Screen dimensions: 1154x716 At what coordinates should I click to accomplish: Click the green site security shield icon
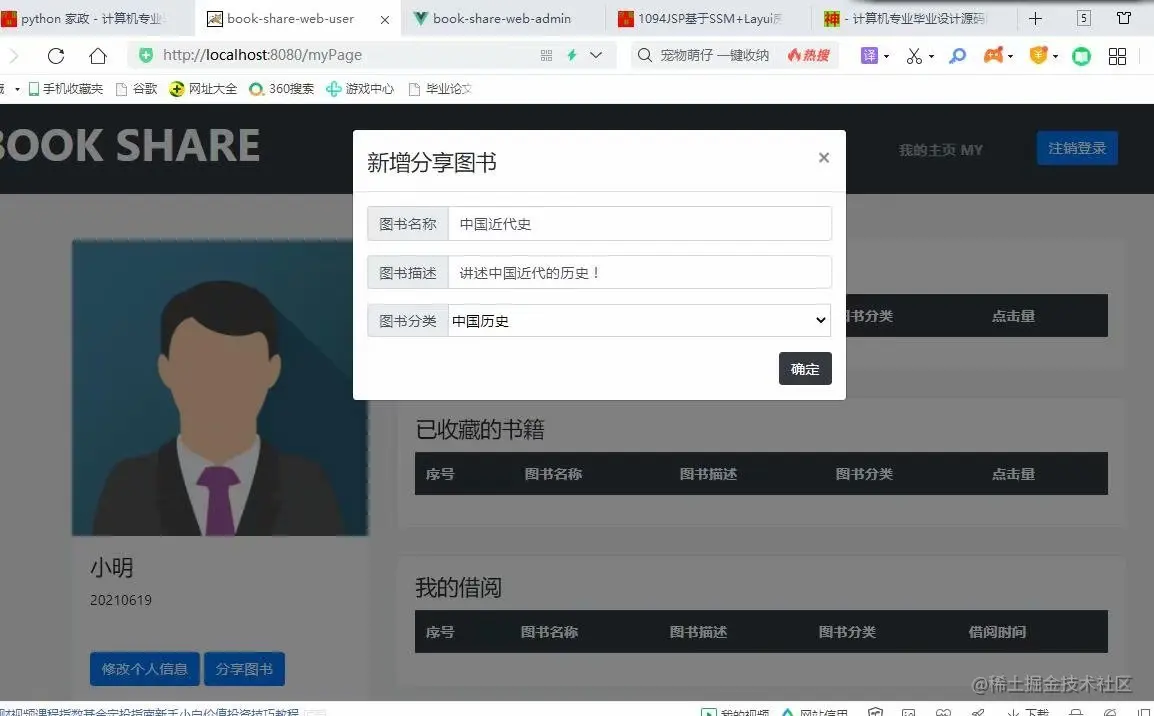146,54
